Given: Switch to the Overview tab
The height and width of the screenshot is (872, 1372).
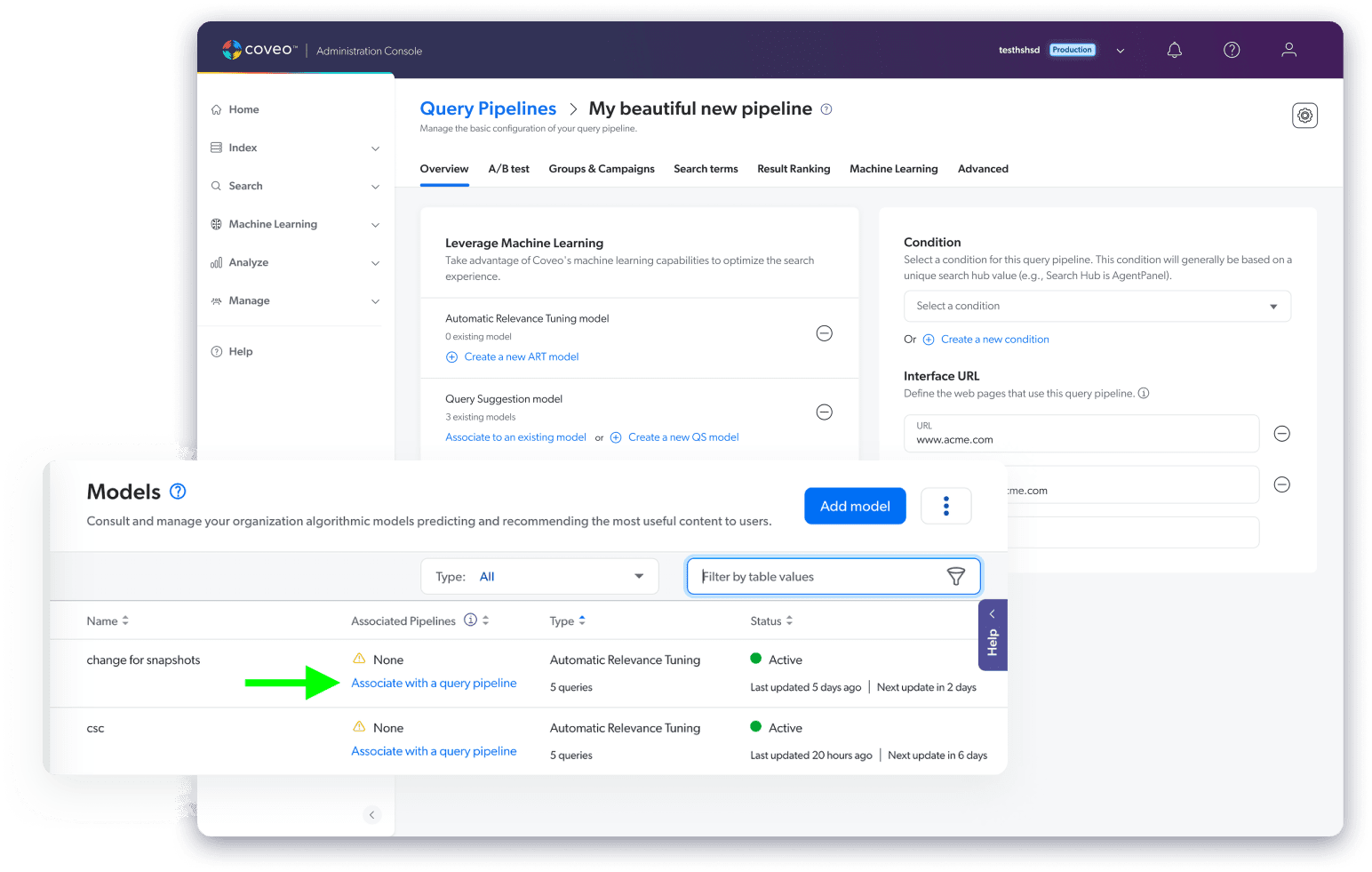Looking at the screenshot, I should [x=444, y=169].
